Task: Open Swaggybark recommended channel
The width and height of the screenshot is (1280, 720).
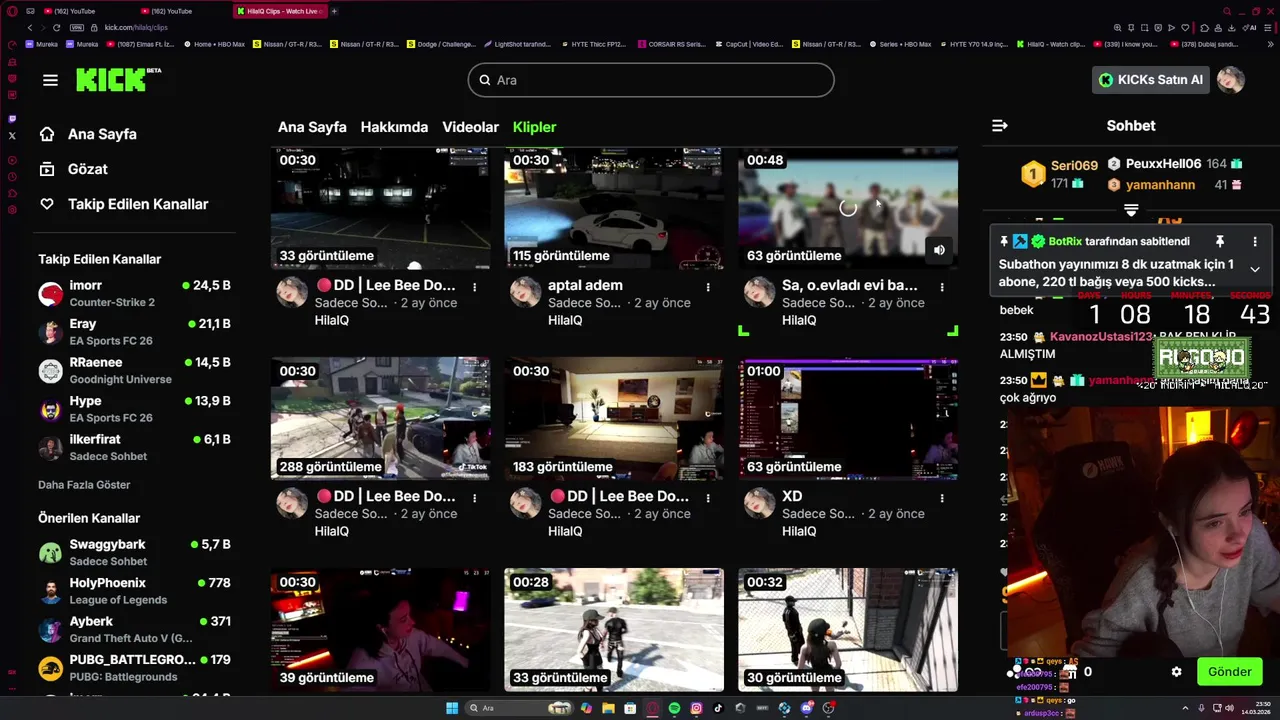Action: tap(135, 552)
